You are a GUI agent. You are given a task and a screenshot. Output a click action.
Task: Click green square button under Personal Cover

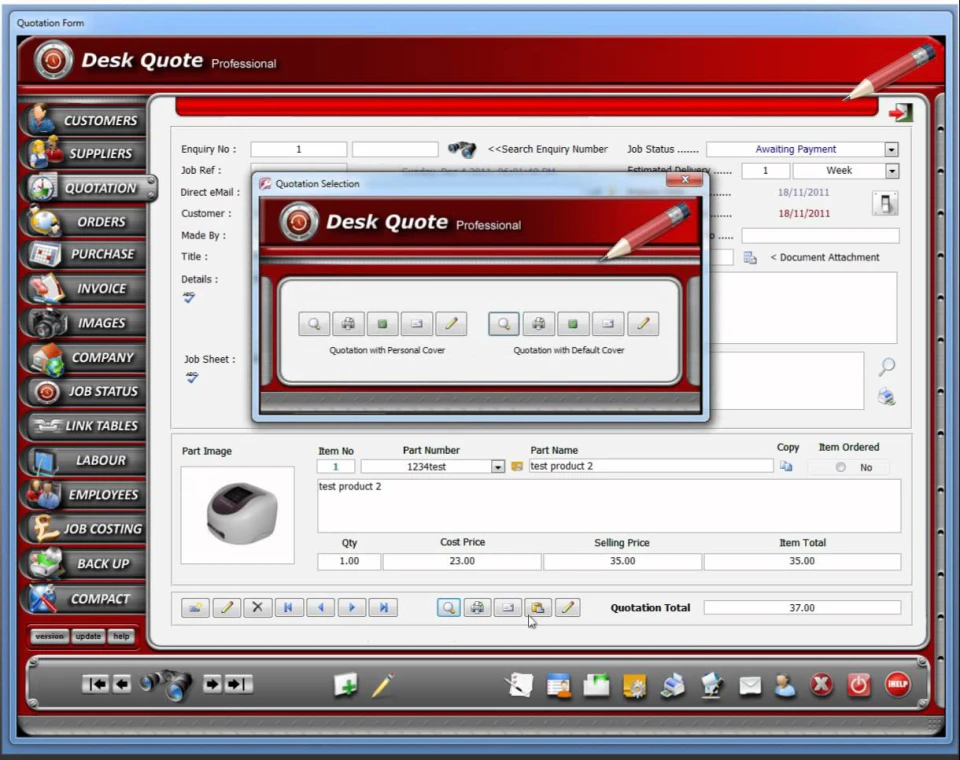[x=383, y=324]
